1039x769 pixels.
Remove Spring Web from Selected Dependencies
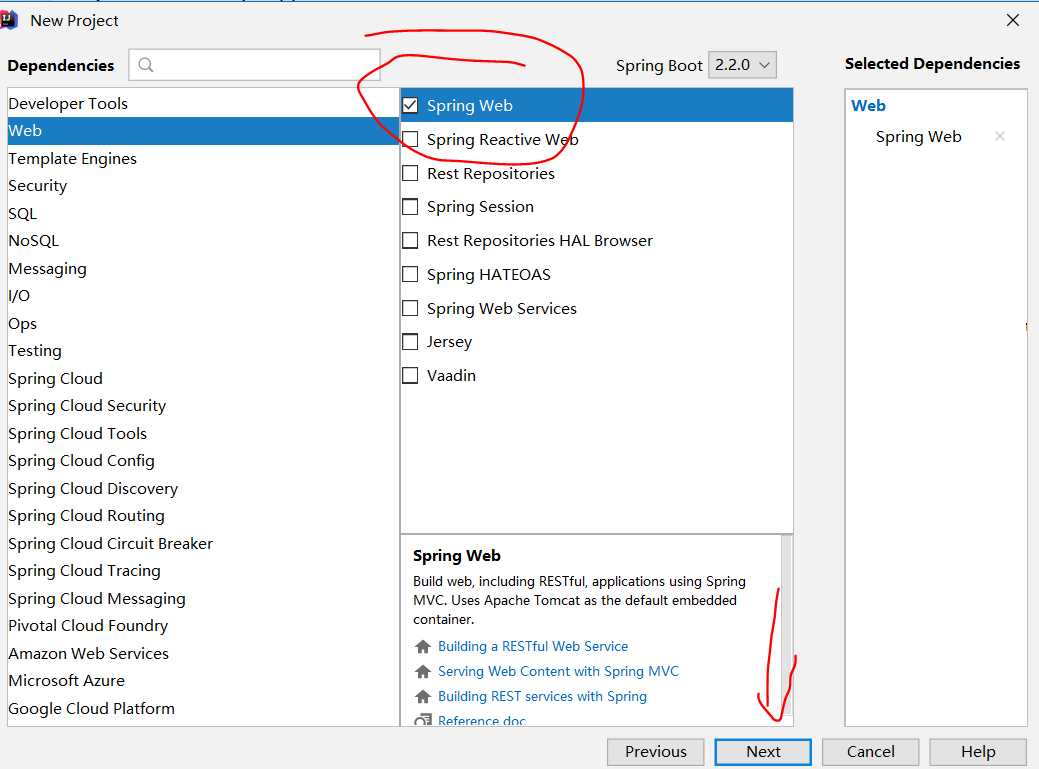[x=1000, y=136]
